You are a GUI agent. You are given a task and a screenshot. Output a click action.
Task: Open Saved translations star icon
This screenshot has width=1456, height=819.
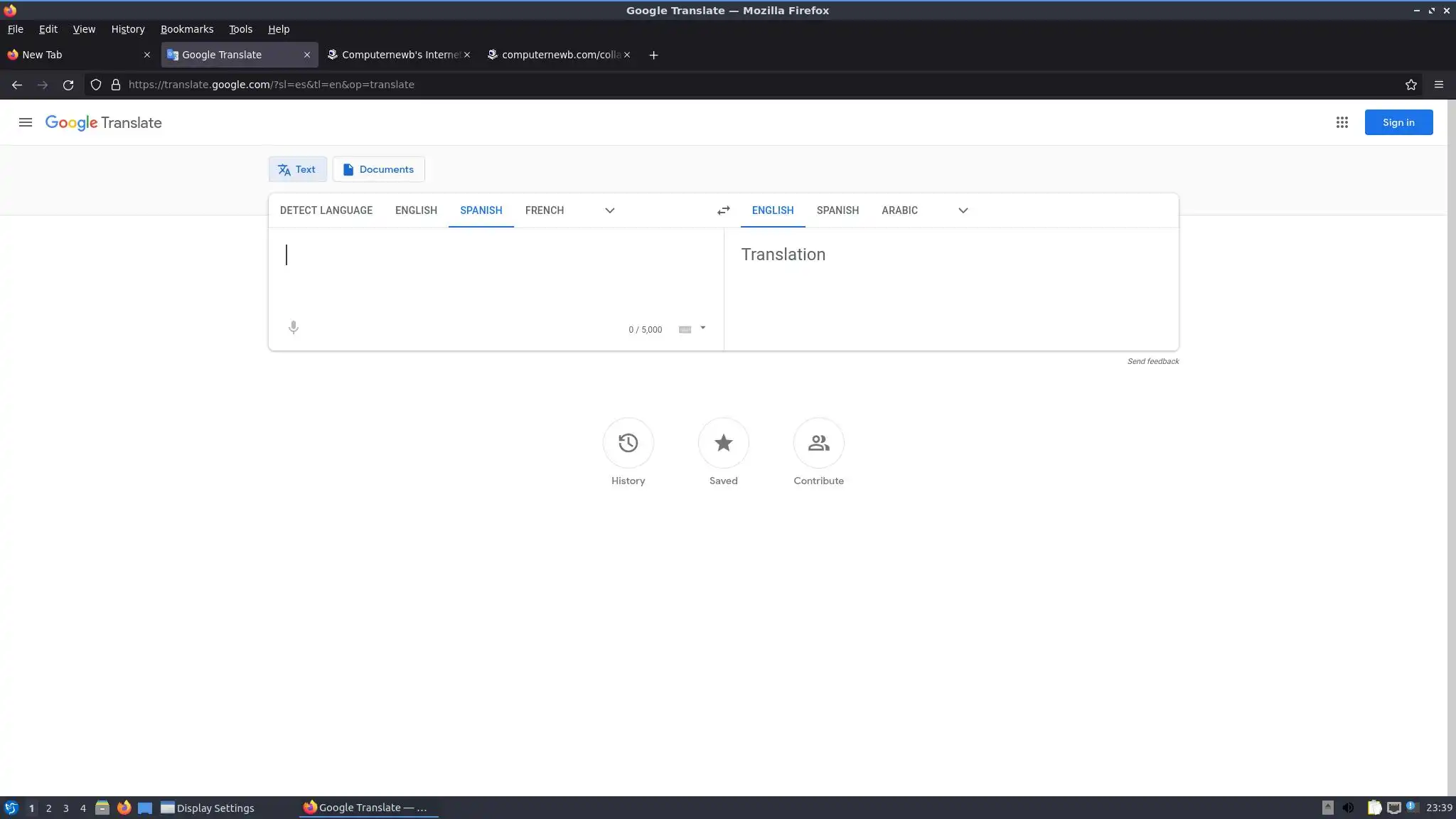(723, 443)
